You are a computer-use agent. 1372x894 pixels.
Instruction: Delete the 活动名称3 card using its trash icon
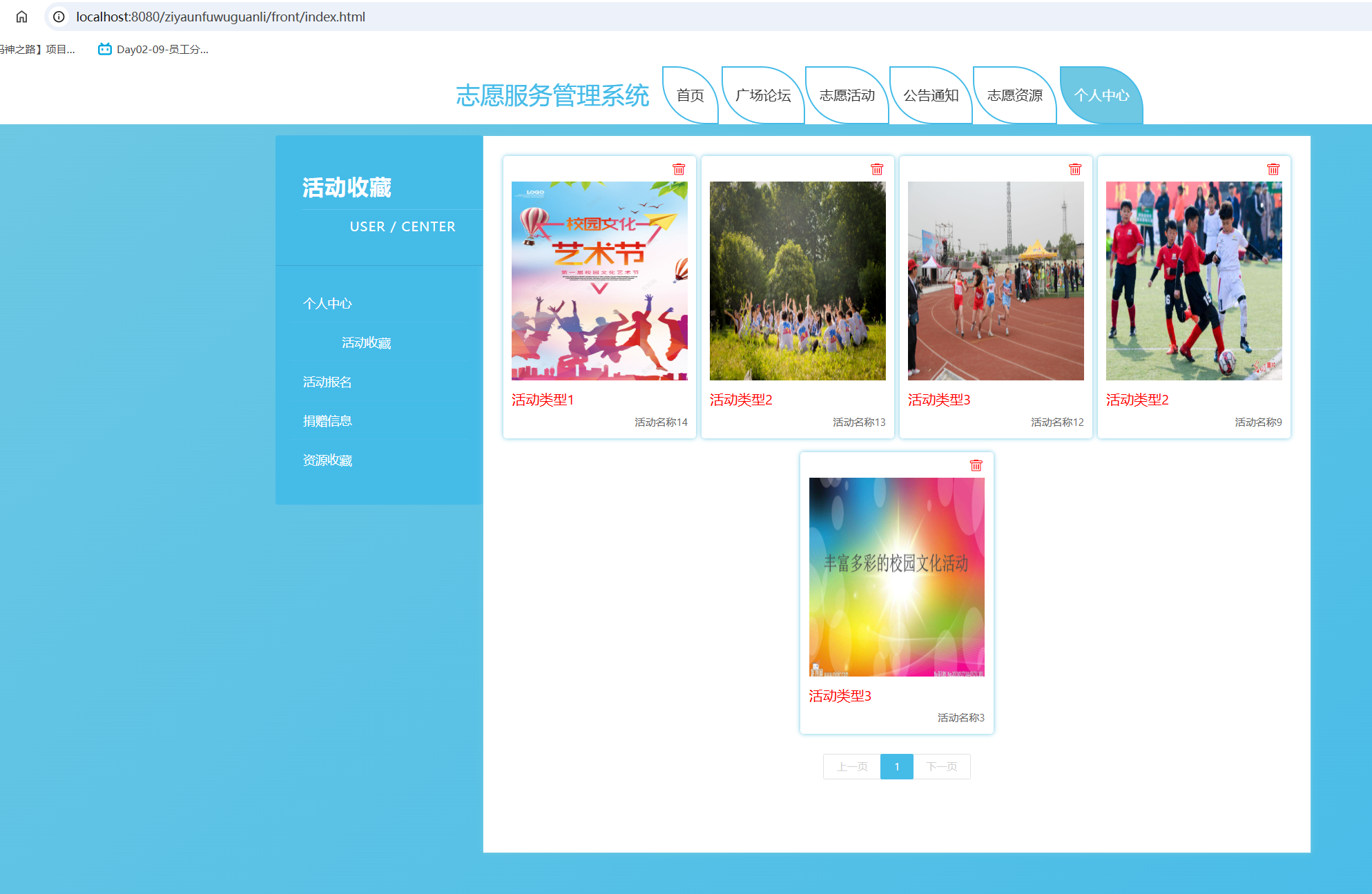[x=976, y=465]
